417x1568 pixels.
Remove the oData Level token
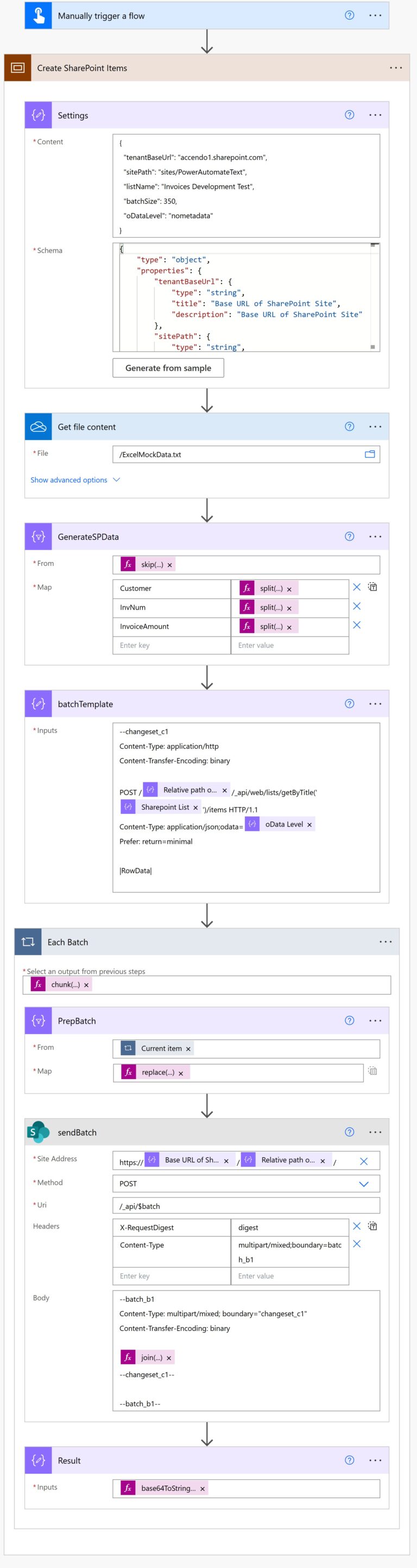point(309,825)
